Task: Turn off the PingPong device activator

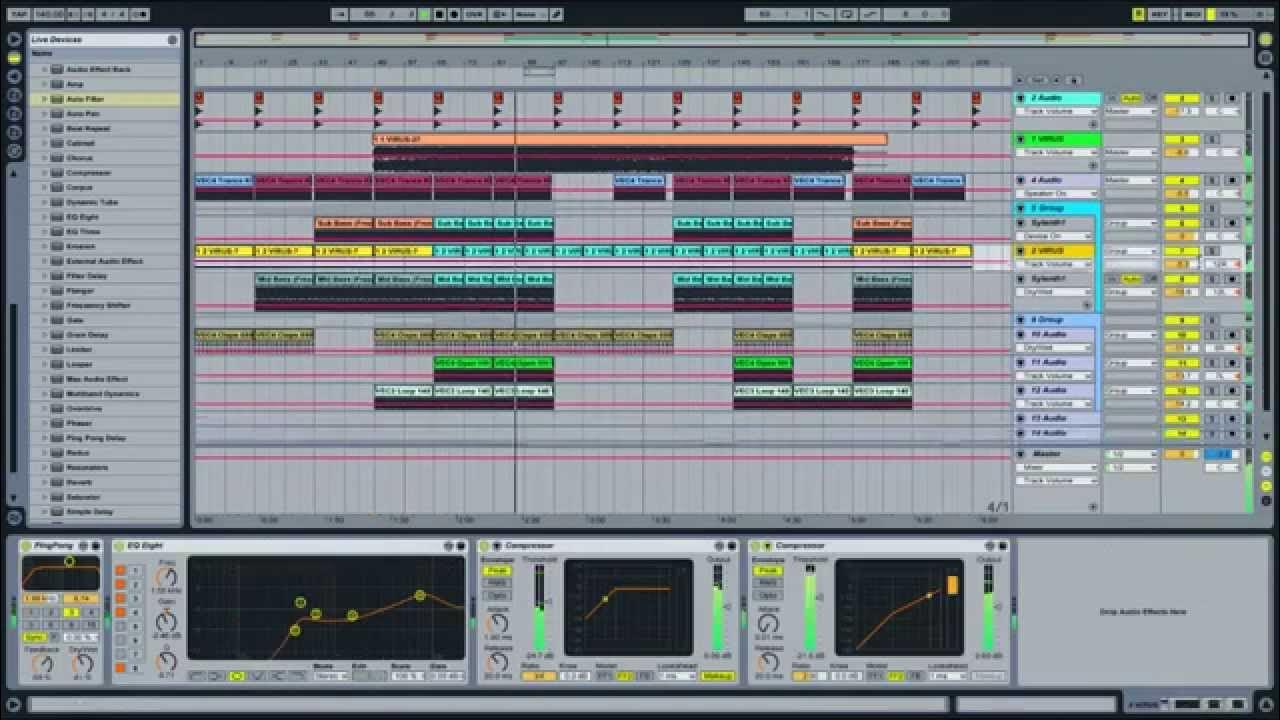Action: (x=27, y=546)
